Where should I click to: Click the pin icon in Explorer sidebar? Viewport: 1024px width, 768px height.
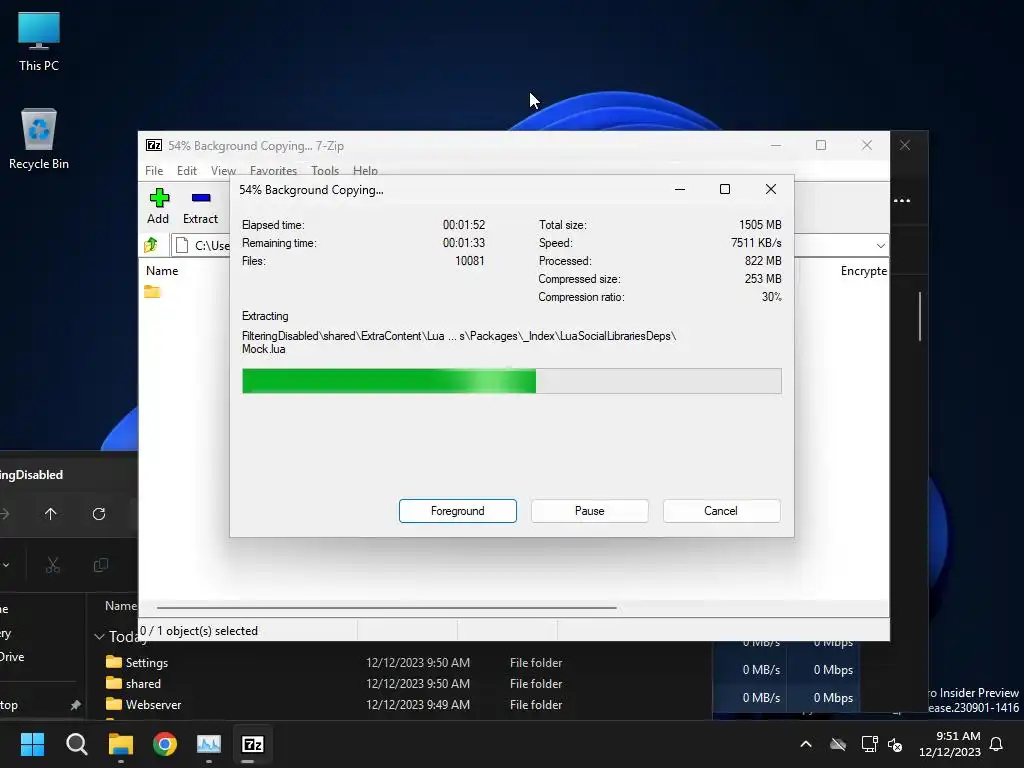tap(76, 705)
